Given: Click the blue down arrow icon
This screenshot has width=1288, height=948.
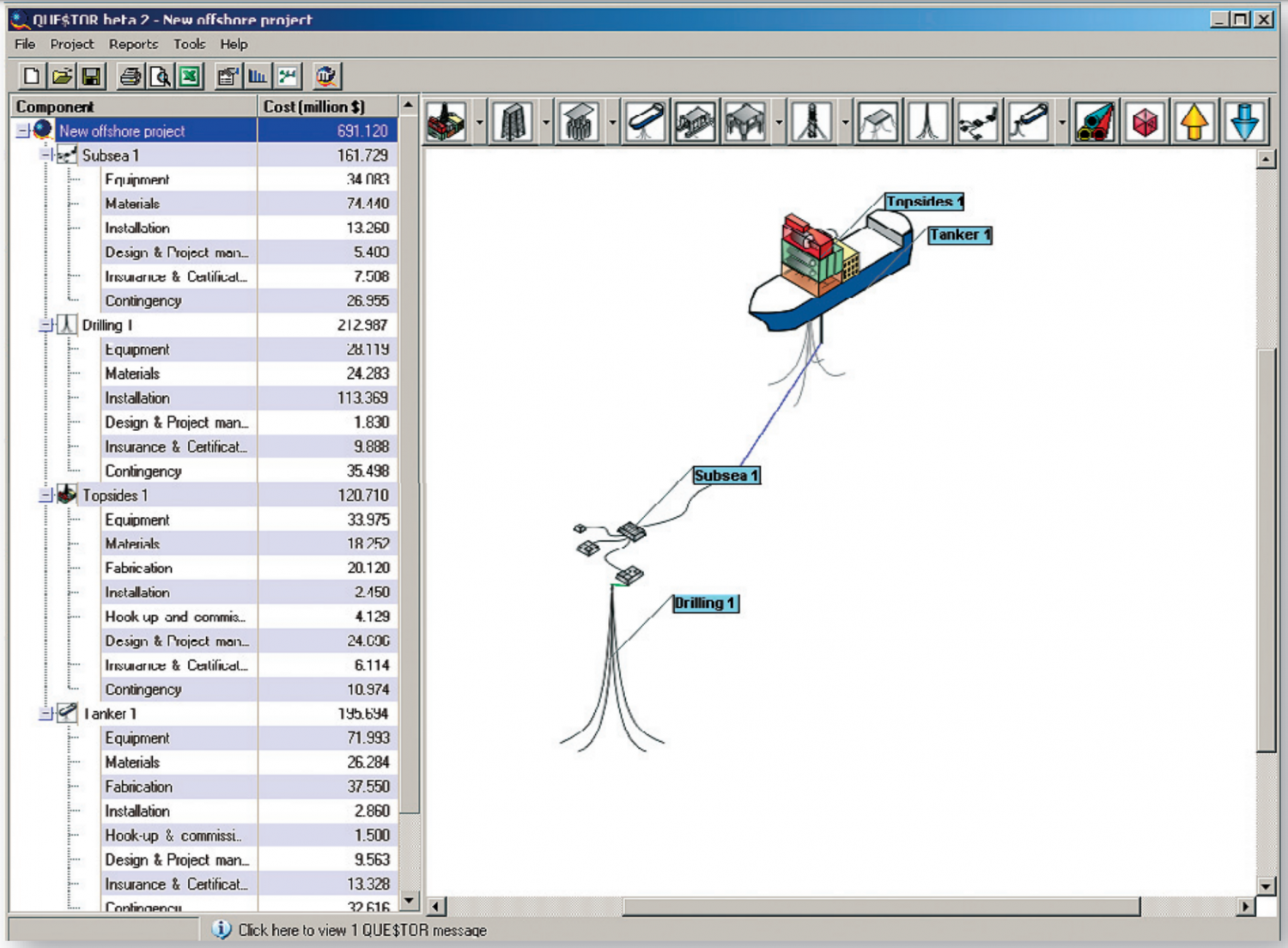Looking at the screenshot, I should (x=1244, y=122).
